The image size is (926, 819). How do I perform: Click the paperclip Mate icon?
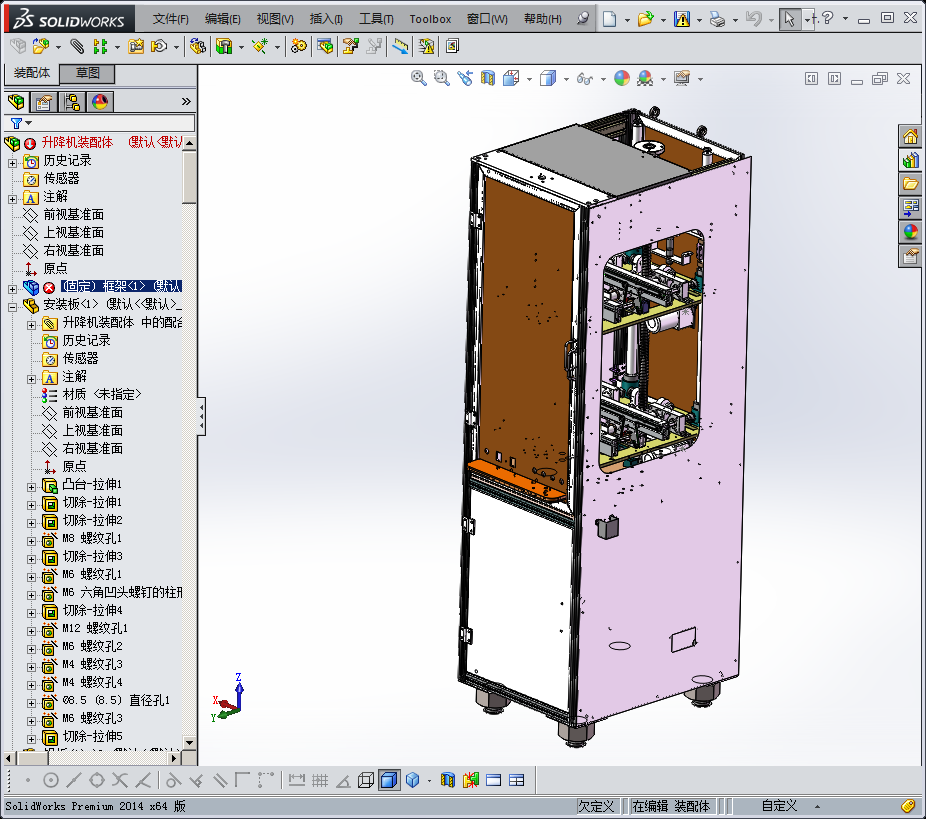pos(77,46)
